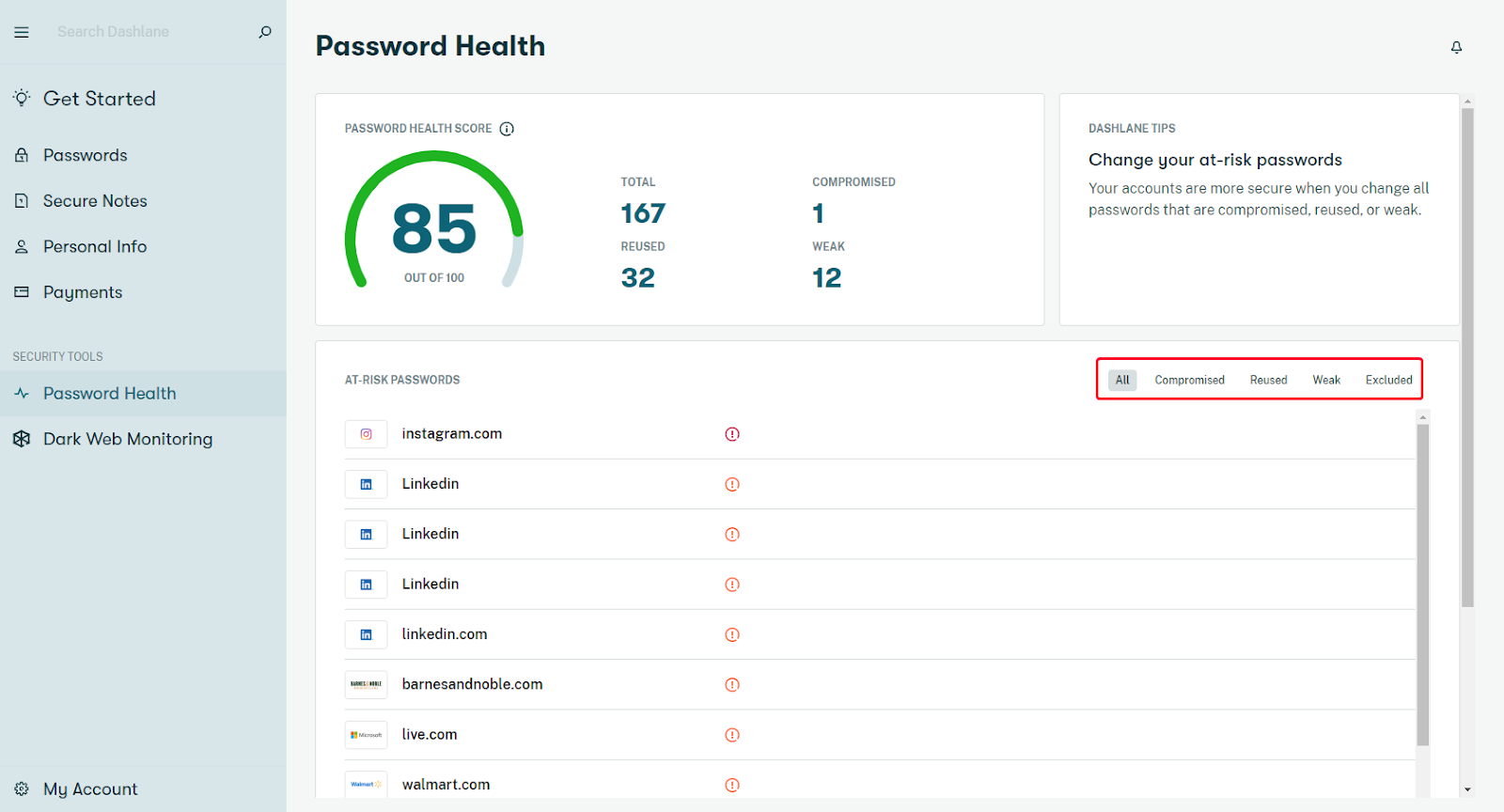This screenshot has width=1504, height=812.
Task: Click the Change your at-risk passwords tip
Action: pyautogui.click(x=1215, y=160)
